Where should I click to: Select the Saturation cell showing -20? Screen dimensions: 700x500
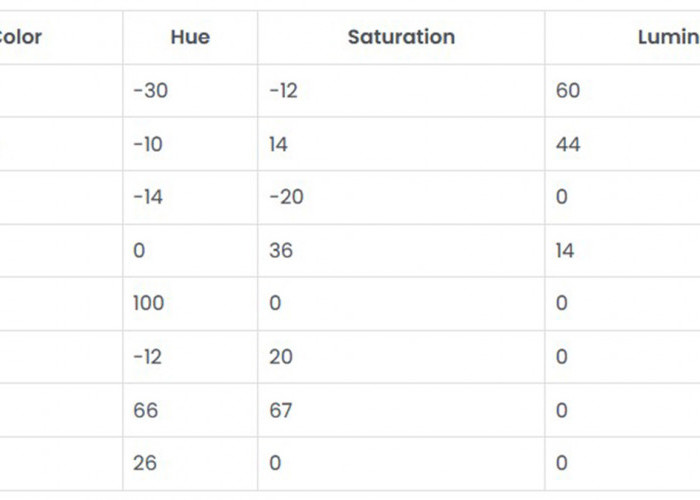(x=283, y=198)
